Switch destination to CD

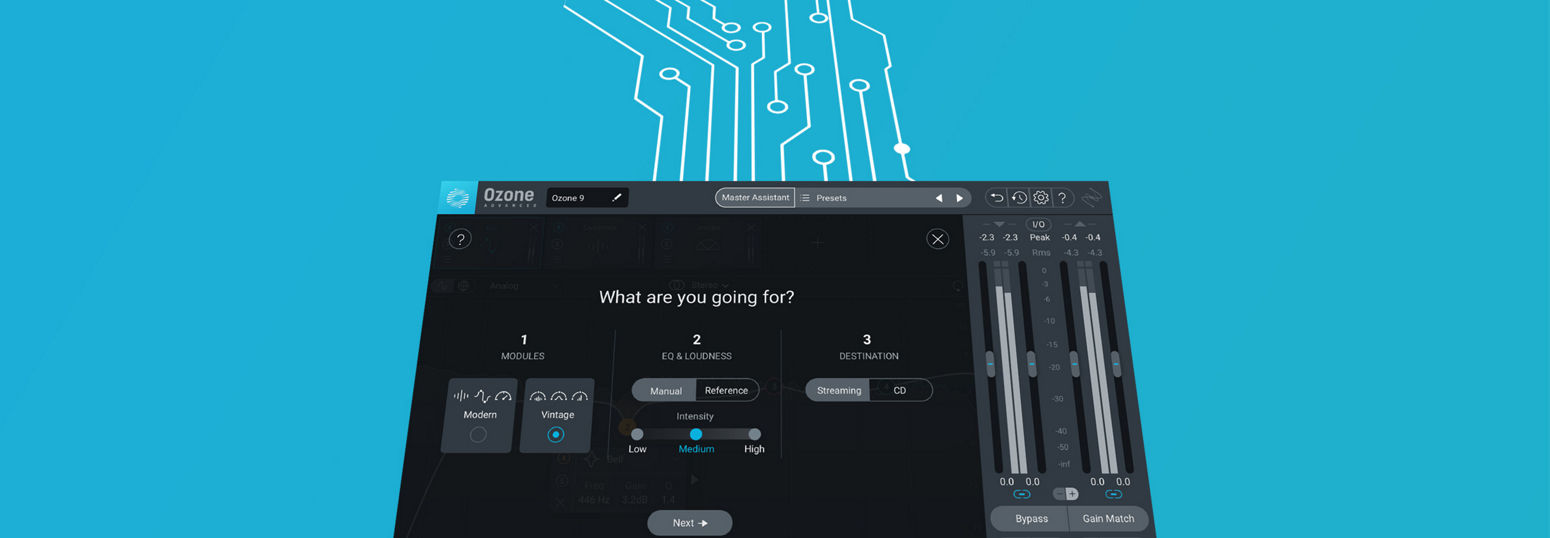click(900, 391)
